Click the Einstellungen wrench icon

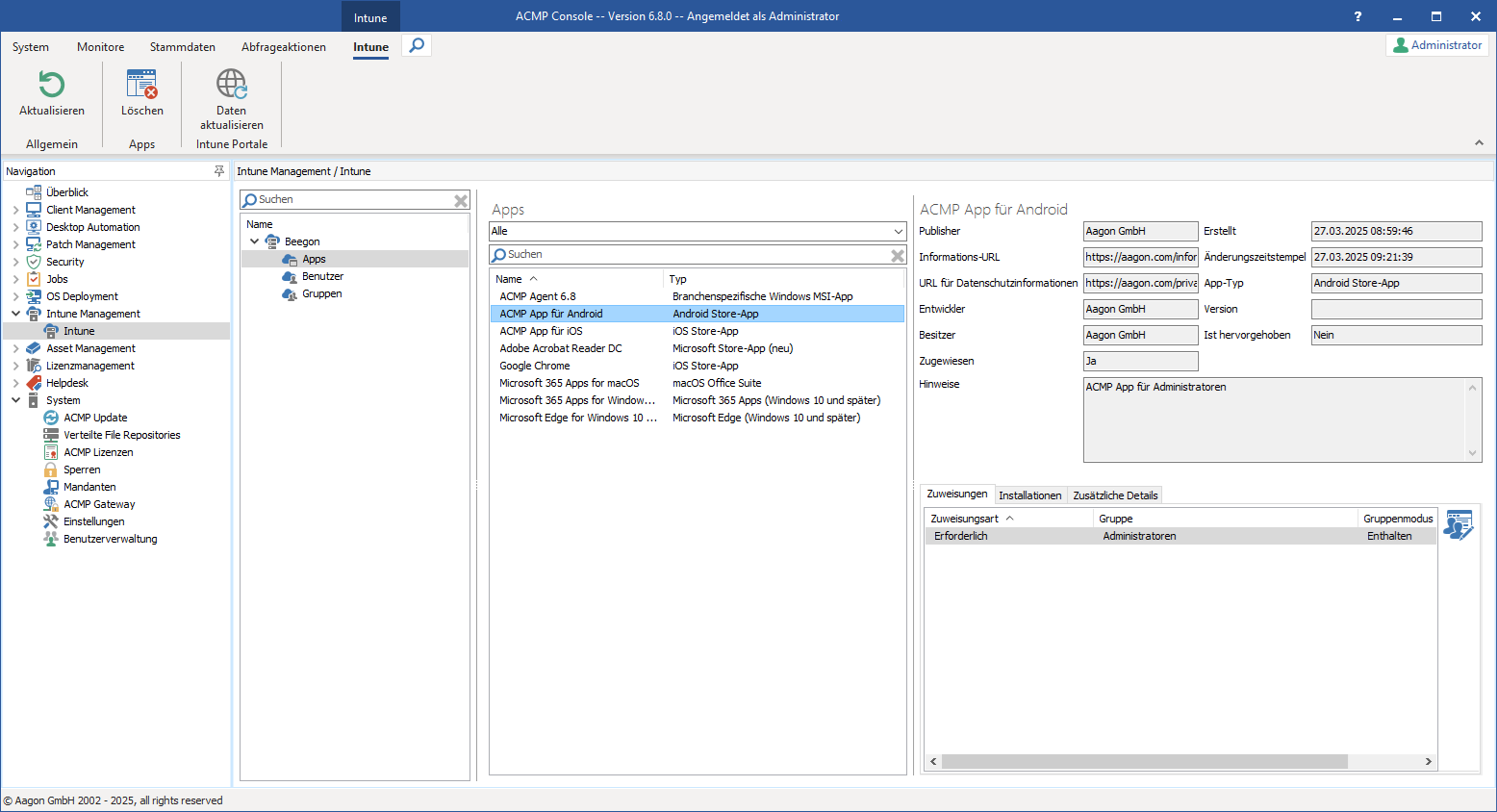click(x=49, y=520)
